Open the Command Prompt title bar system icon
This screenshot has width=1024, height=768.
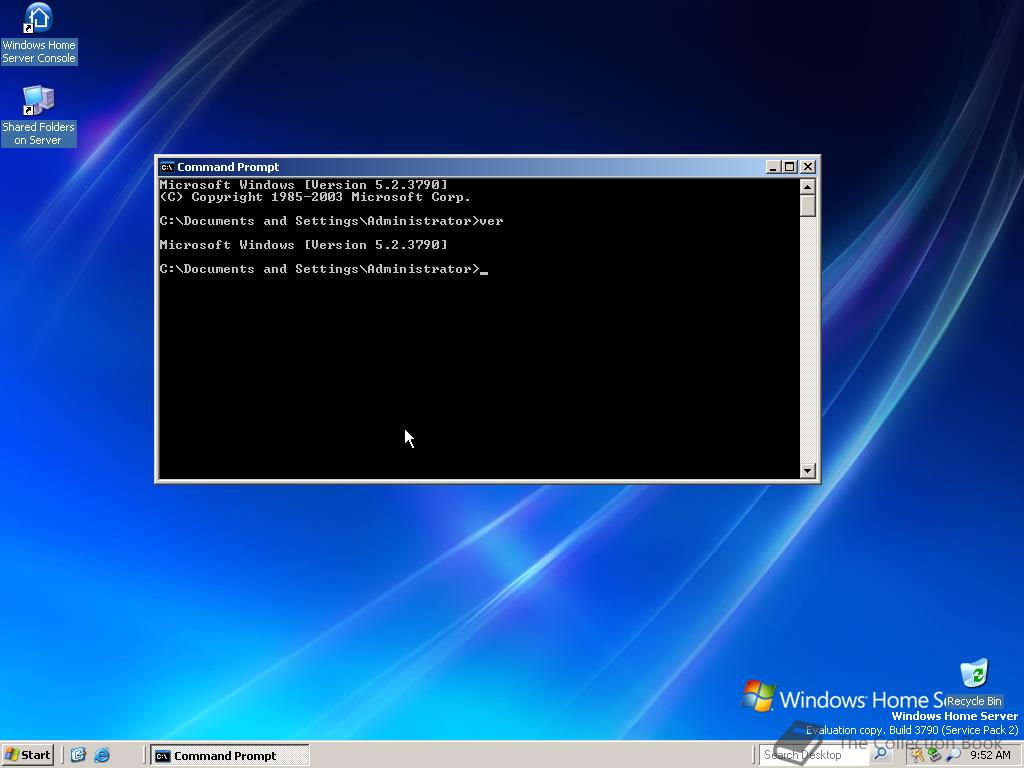coord(167,167)
